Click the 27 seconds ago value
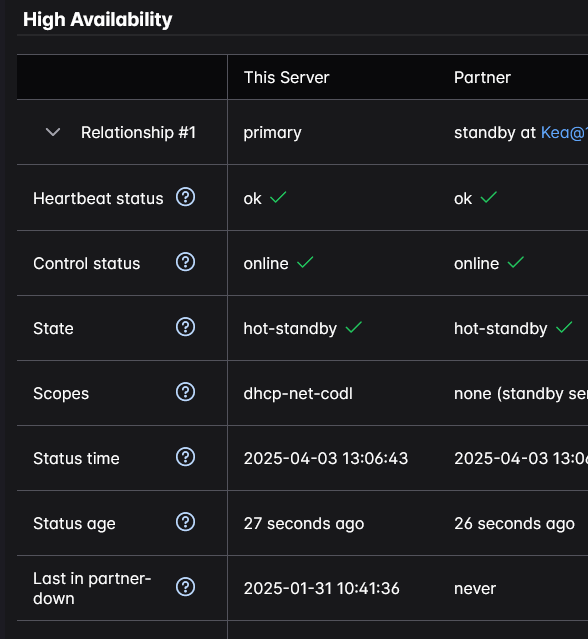Viewport: 588px width, 639px height. [304, 524]
